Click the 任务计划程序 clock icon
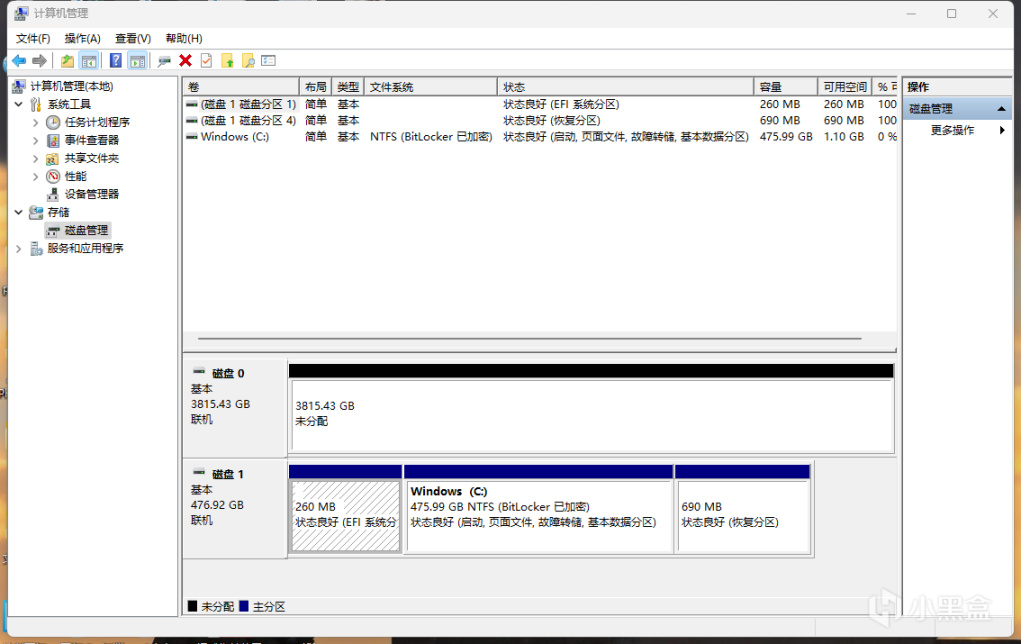The width and height of the screenshot is (1021, 644). click(x=53, y=122)
